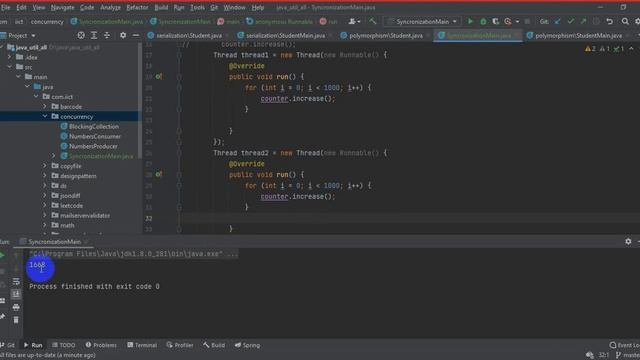
Task: Open Search Everywhere magnifier icon
Action: pyautogui.click(x=625, y=21)
